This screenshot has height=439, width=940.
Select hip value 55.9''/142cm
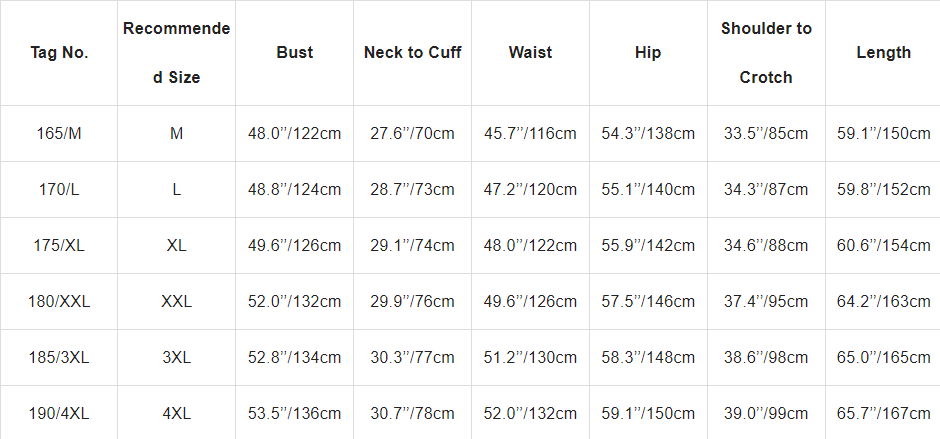coord(648,245)
